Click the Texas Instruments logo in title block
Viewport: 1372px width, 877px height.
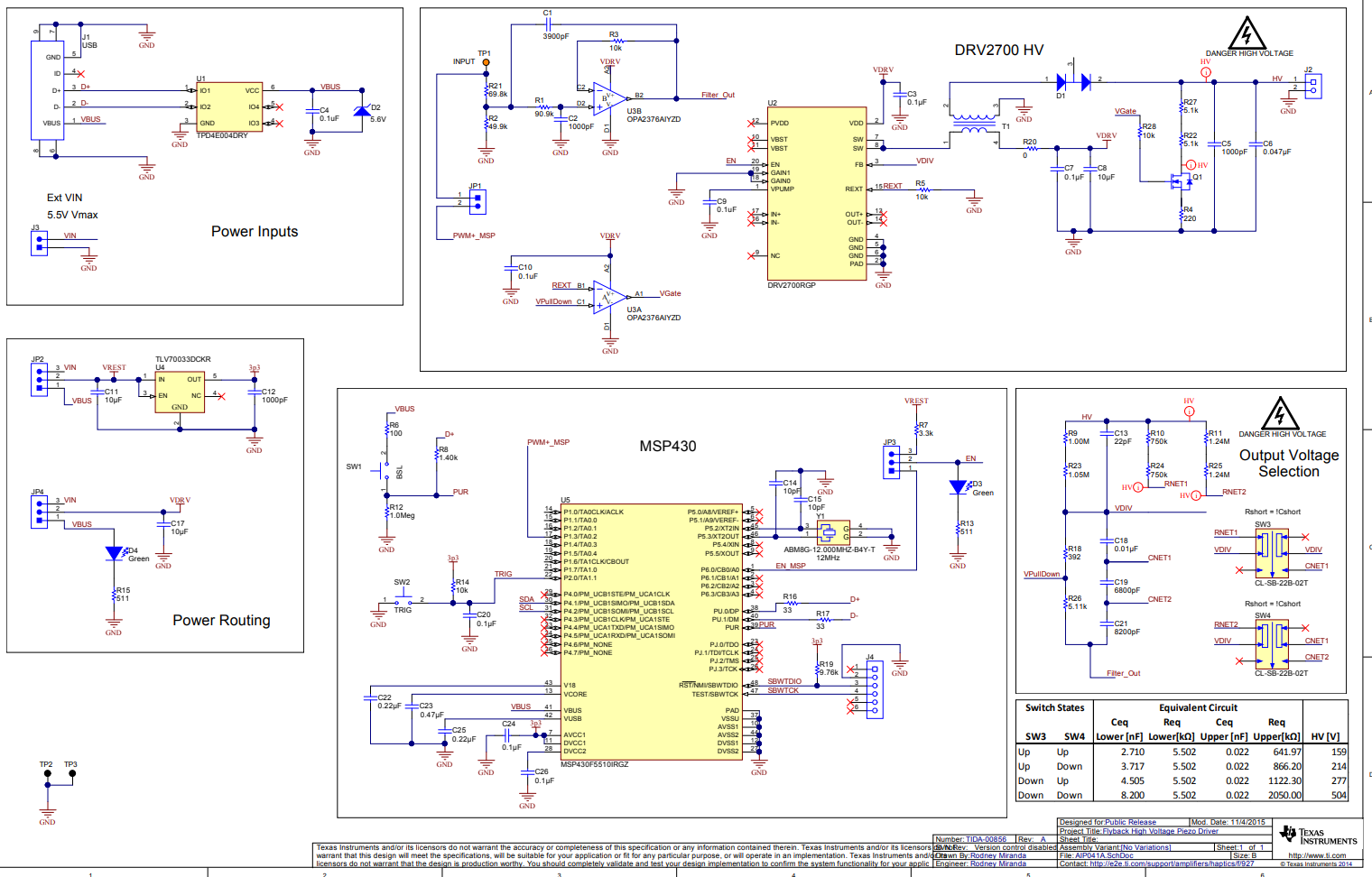coord(1288,835)
